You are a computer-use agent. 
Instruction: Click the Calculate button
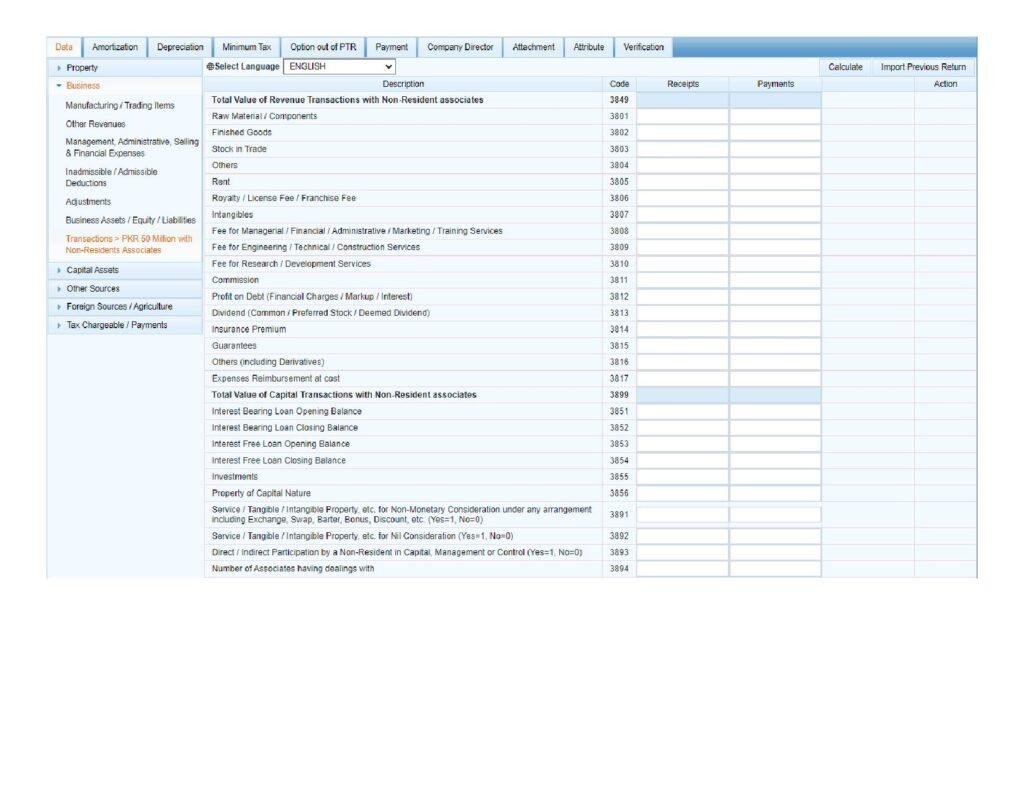coord(846,67)
